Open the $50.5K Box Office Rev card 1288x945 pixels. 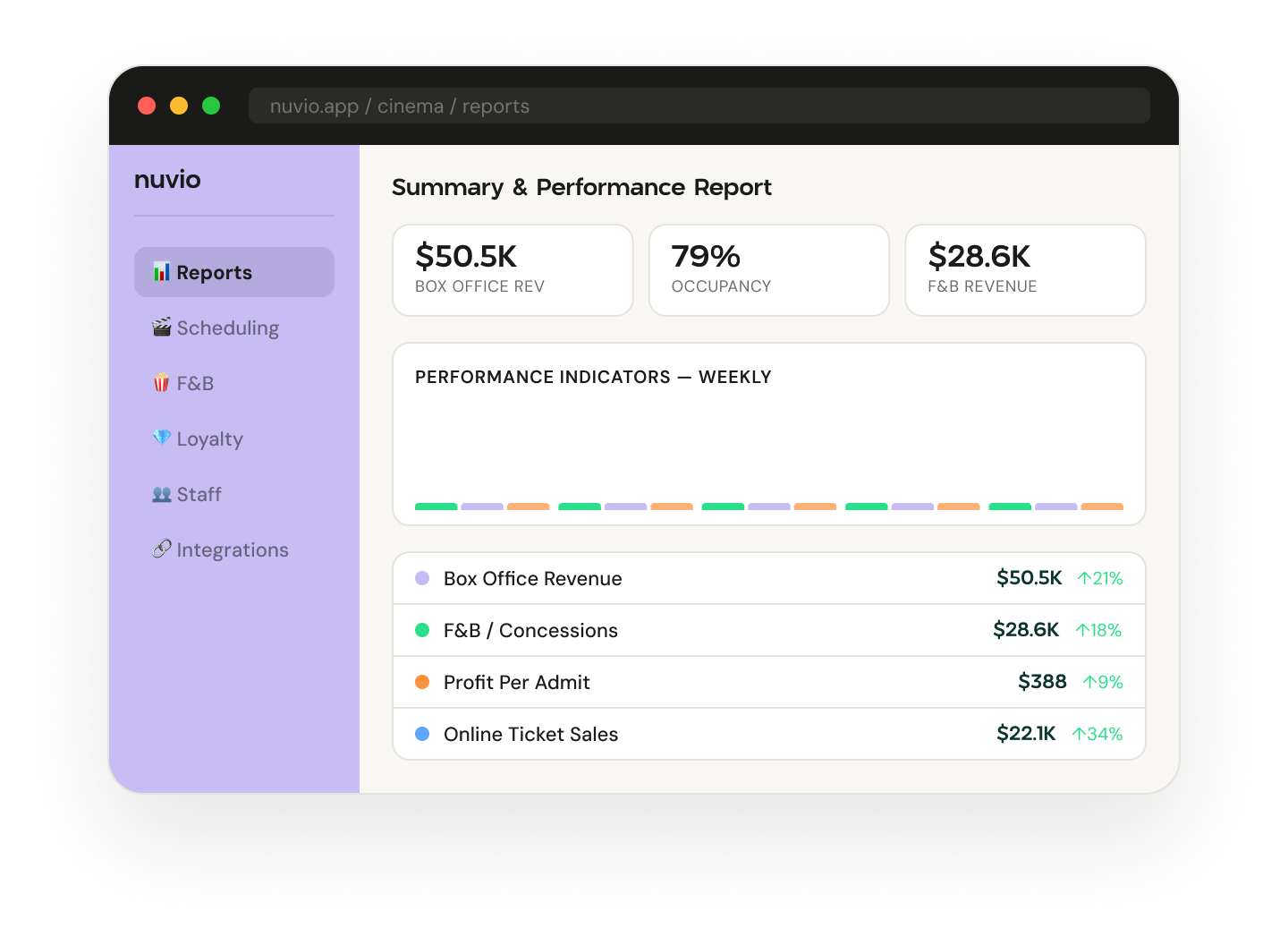(513, 270)
